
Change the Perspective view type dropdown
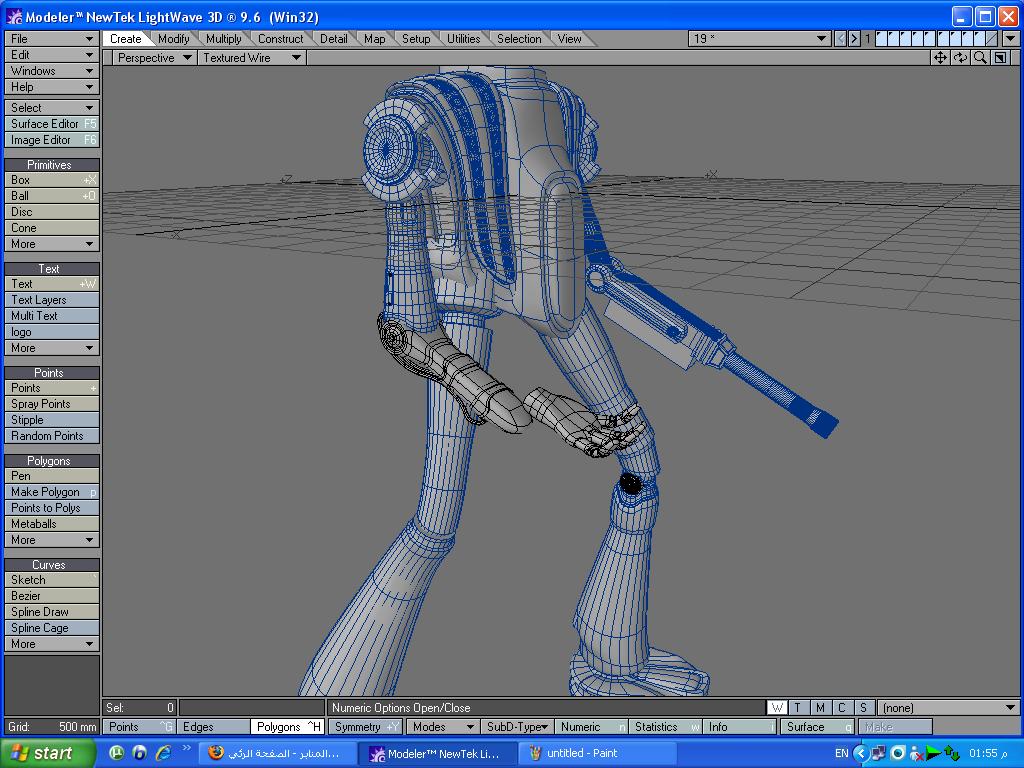(154, 57)
